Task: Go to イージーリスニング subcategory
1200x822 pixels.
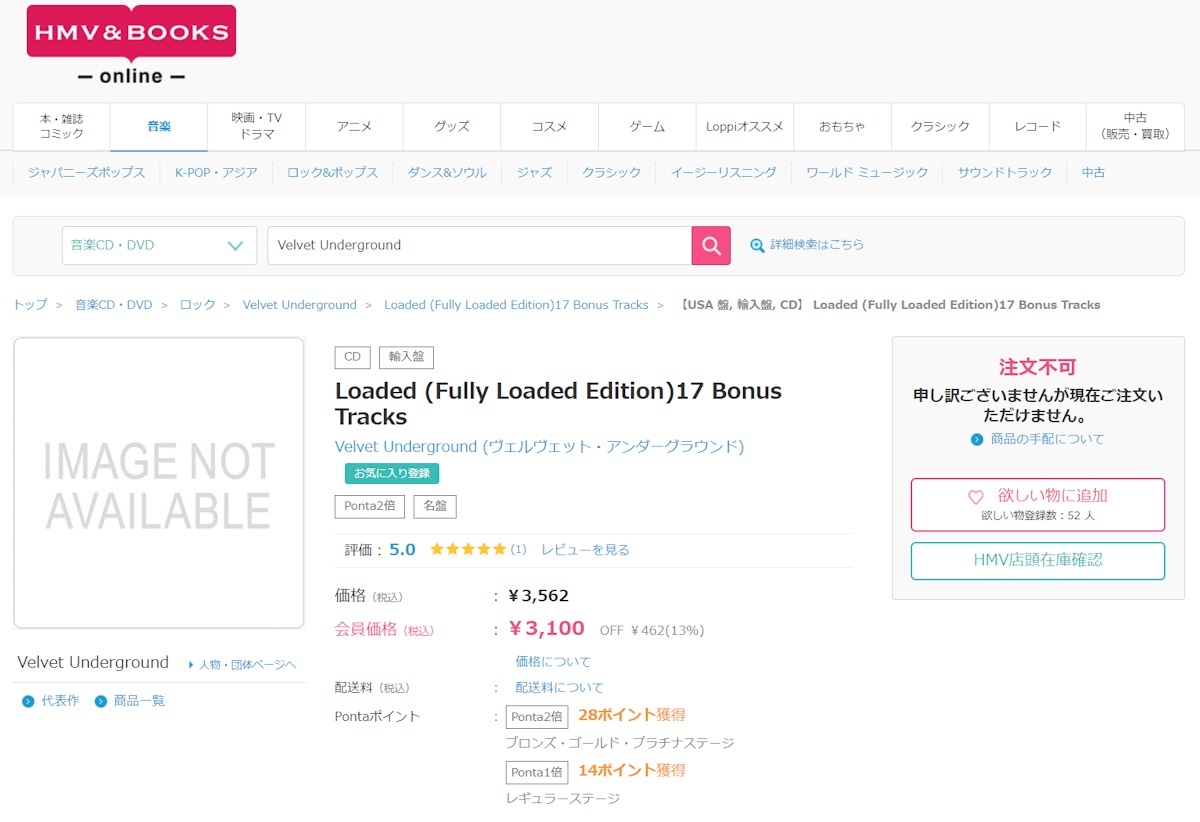Action: tap(723, 173)
